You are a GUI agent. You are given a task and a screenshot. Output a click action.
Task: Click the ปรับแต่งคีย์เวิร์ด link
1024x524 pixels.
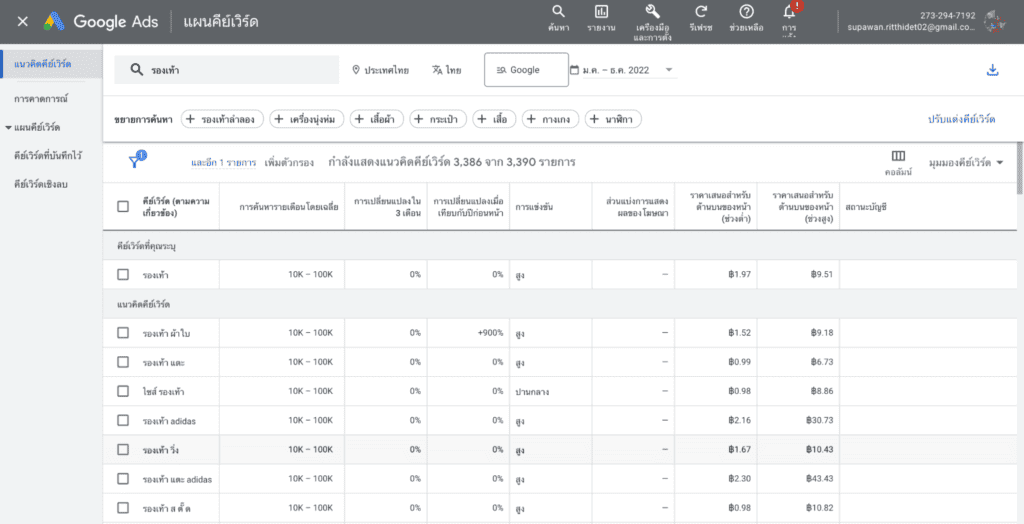[x=961, y=119]
